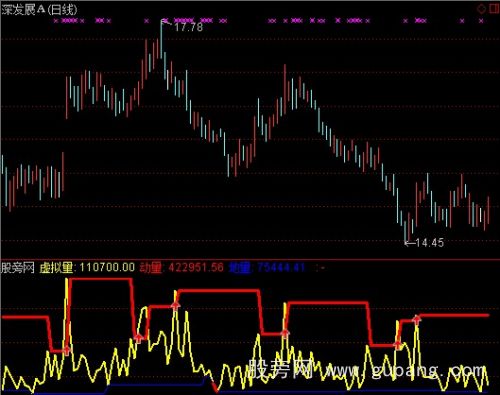Click the red diamond icon at top right

(481, 9)
